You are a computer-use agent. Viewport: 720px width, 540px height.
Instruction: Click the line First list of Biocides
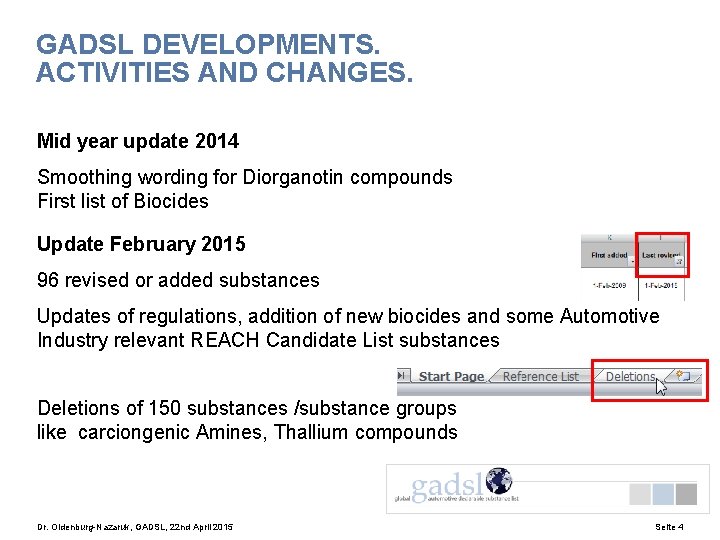pos(123,201)
